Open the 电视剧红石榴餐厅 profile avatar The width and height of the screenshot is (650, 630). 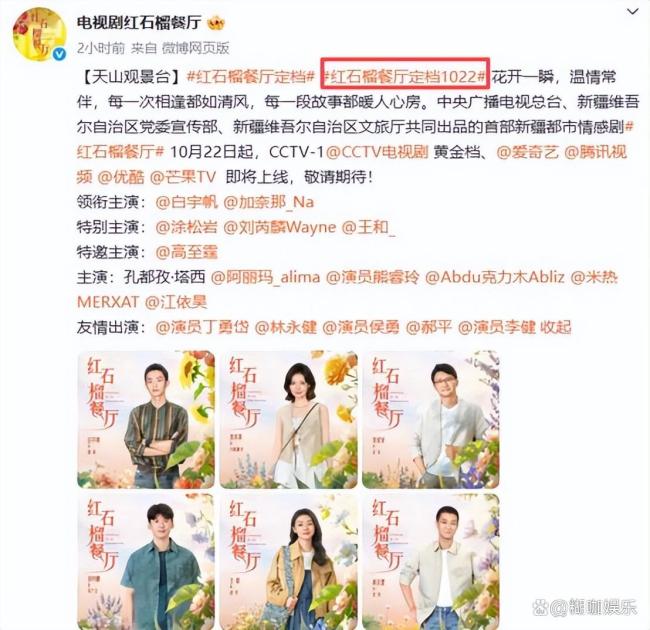pyautogui.click(x=40, y=34)
